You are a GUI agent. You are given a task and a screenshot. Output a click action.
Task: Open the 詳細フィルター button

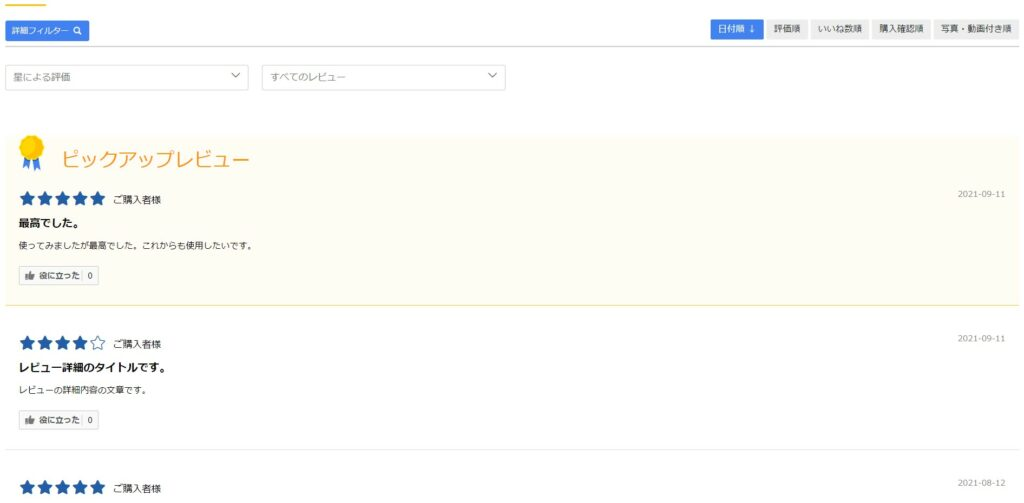(47, 31)
